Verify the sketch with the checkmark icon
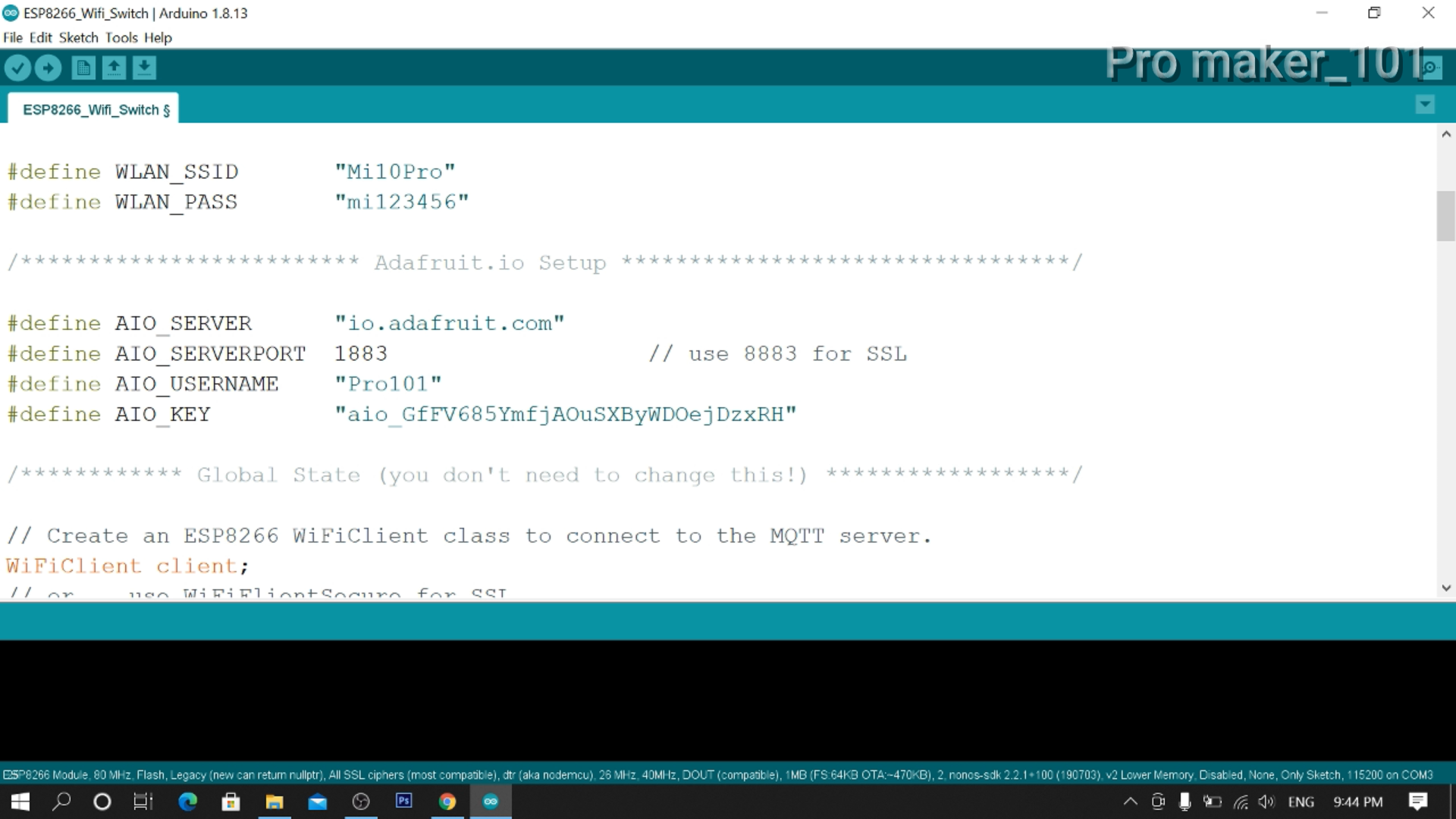 coord(17,67)
